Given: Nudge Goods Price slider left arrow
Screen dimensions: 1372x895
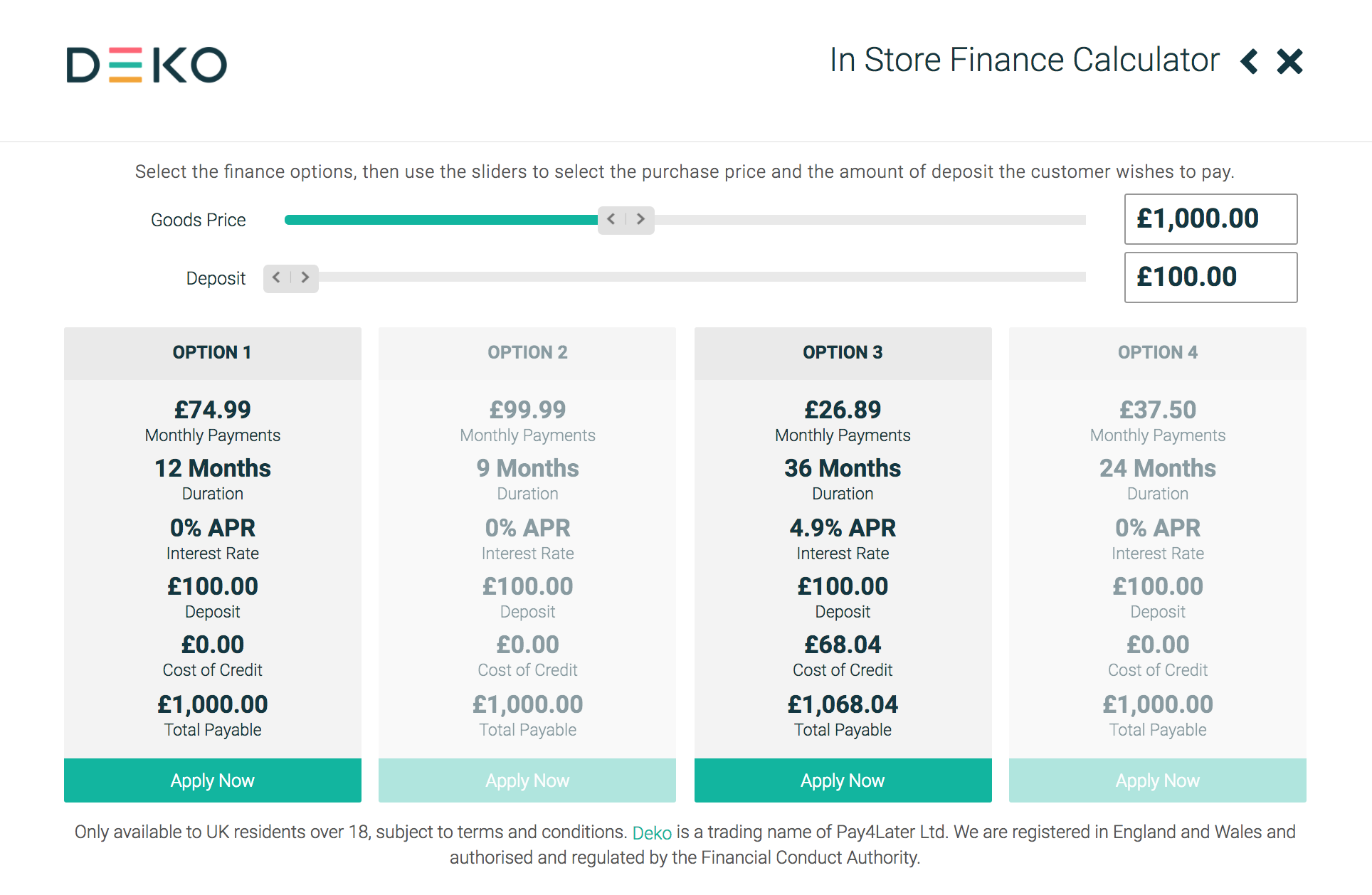Looking at the screenshot, I should 611,219.
